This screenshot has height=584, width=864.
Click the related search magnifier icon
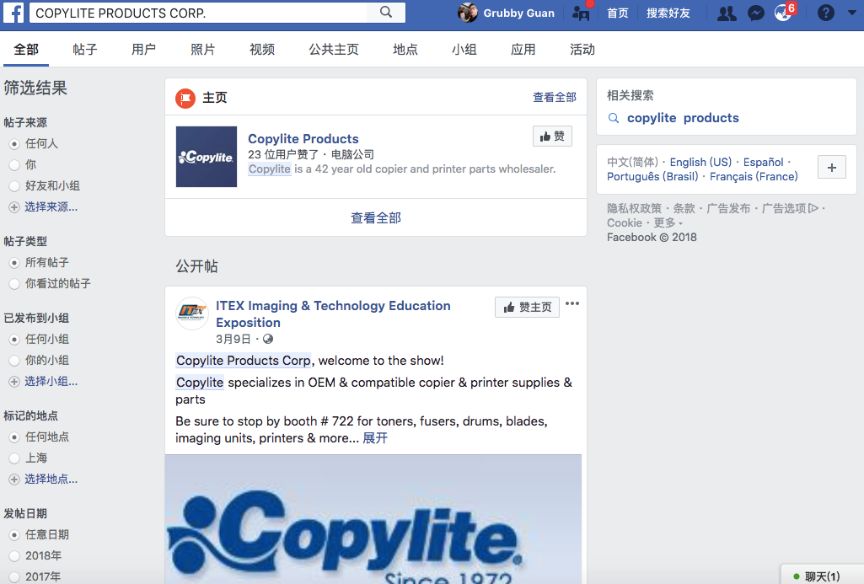(613, 118)
